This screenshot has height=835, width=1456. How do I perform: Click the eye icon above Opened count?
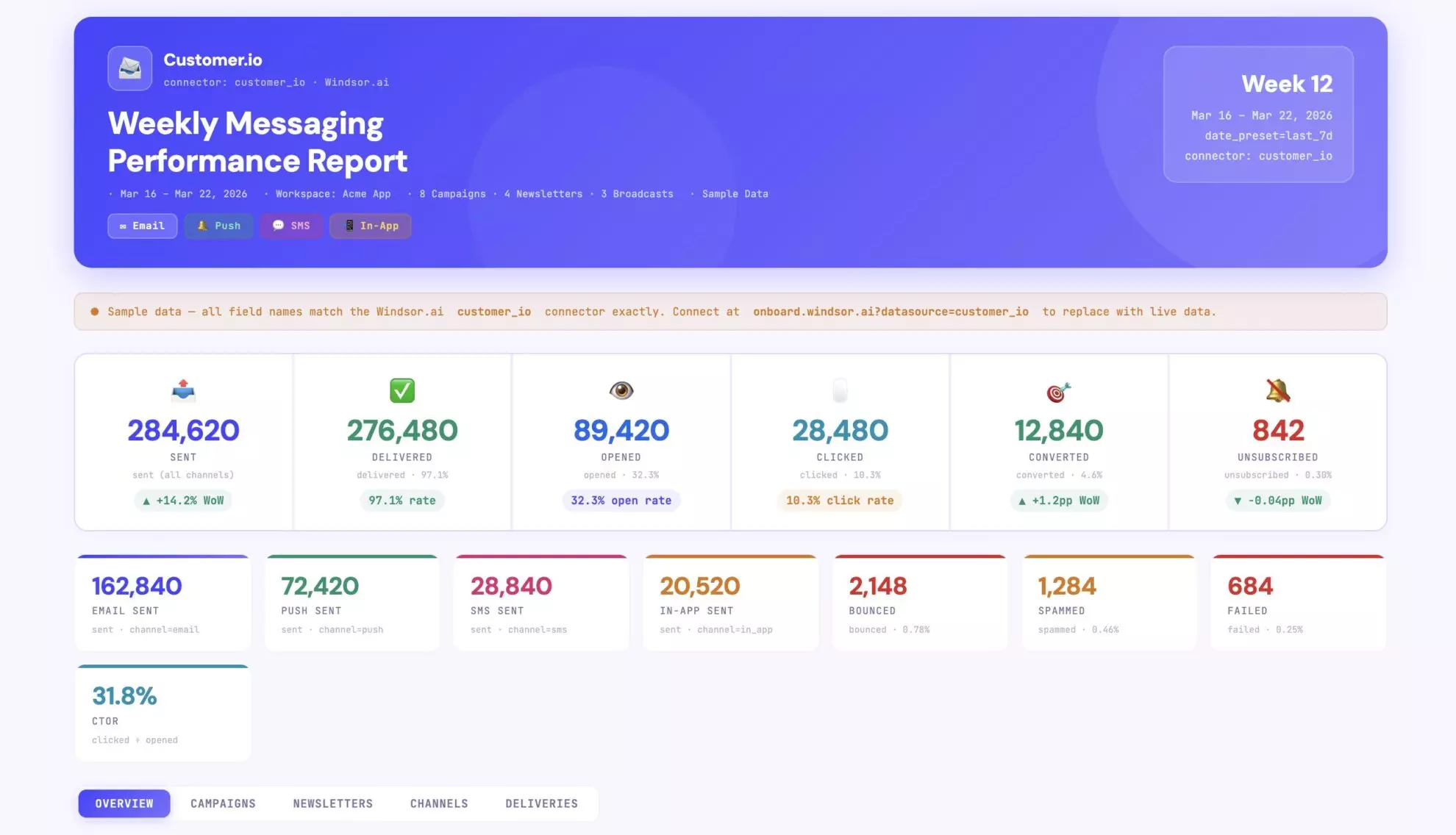click(x=621, y=392)
